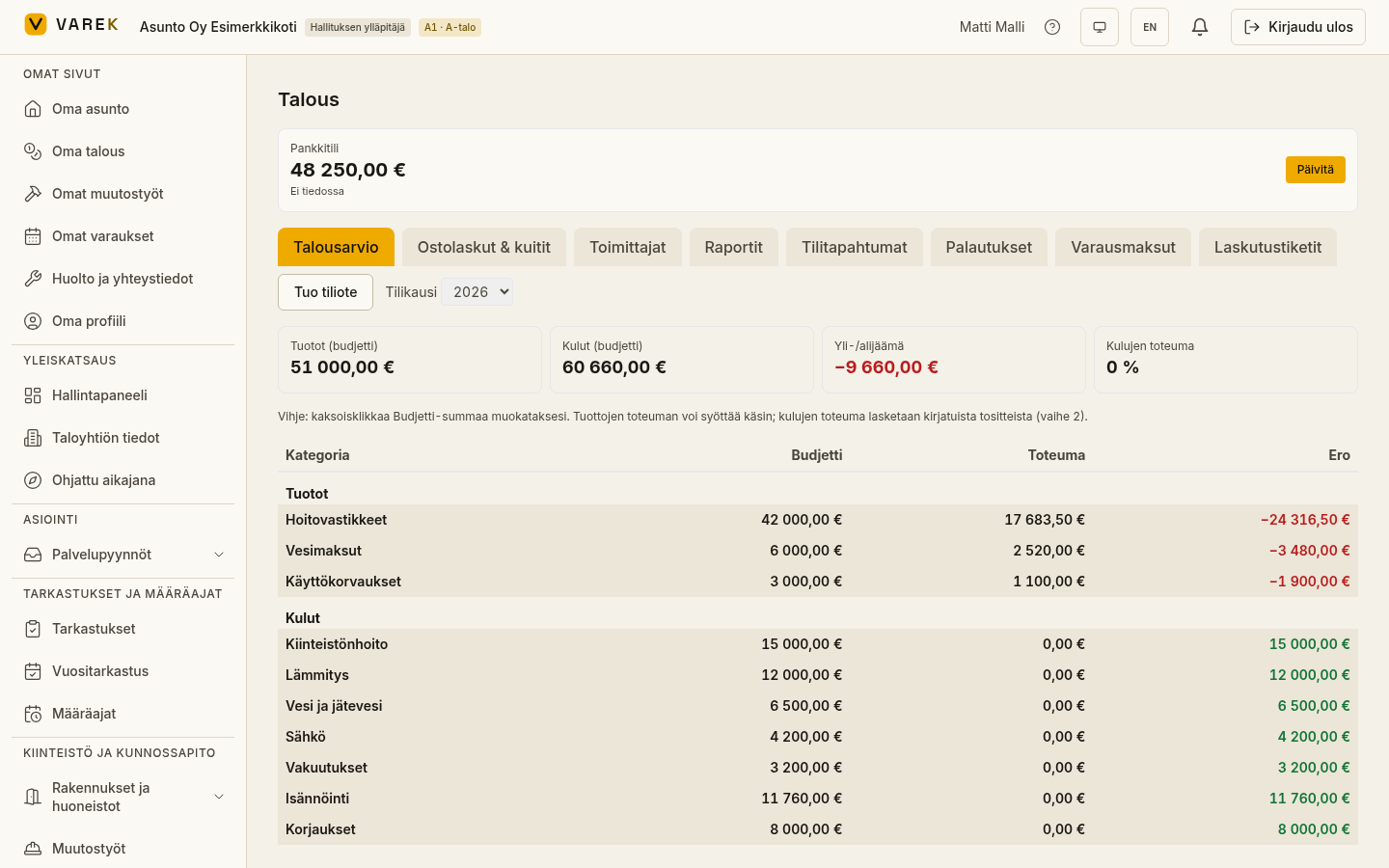Click the Huolto ja yhteystiedot wrench icon
Image resolution: width=1389 pixels, height=868 pixels.
pos(33,279)
